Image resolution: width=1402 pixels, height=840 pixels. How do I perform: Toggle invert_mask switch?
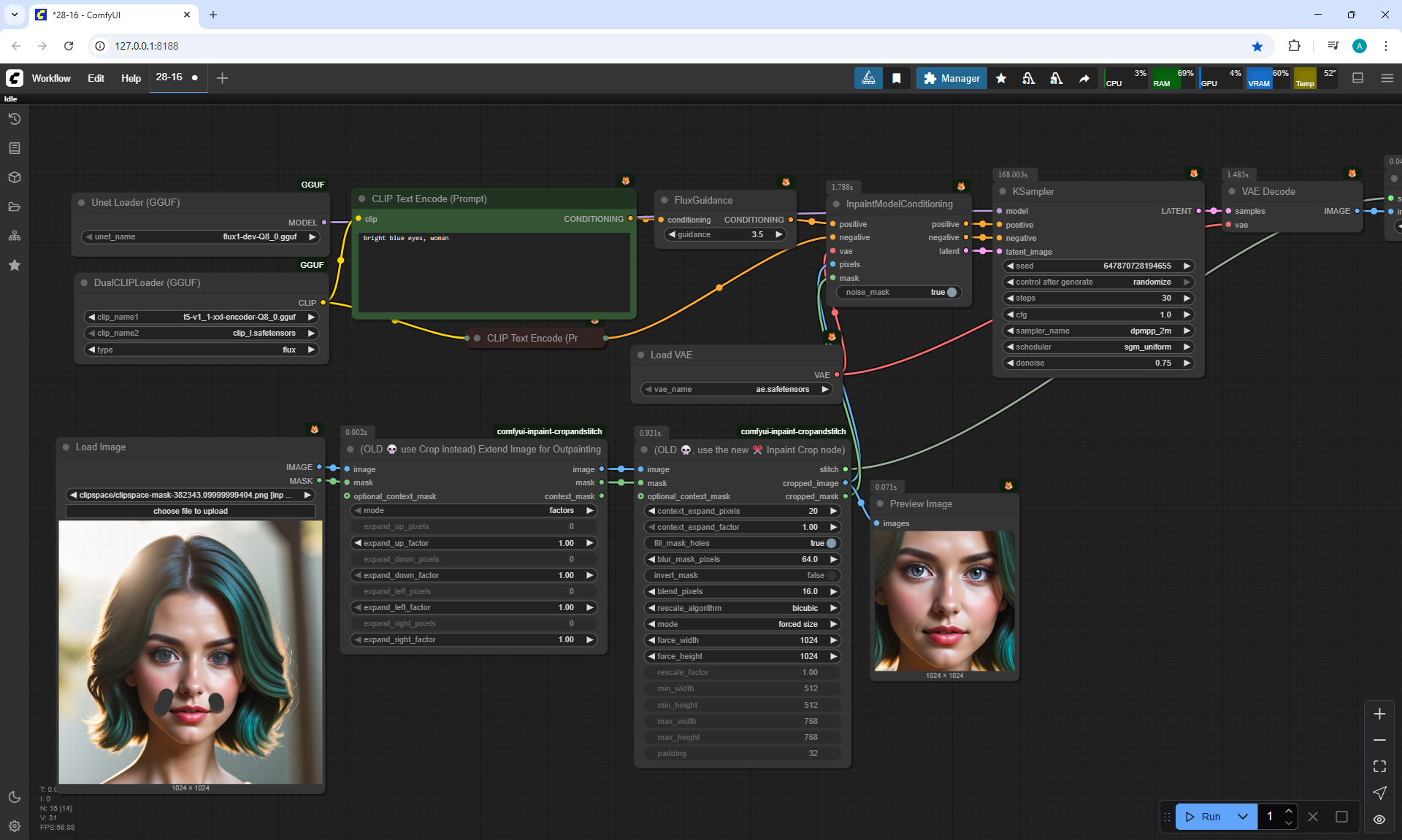click(830, 575)
